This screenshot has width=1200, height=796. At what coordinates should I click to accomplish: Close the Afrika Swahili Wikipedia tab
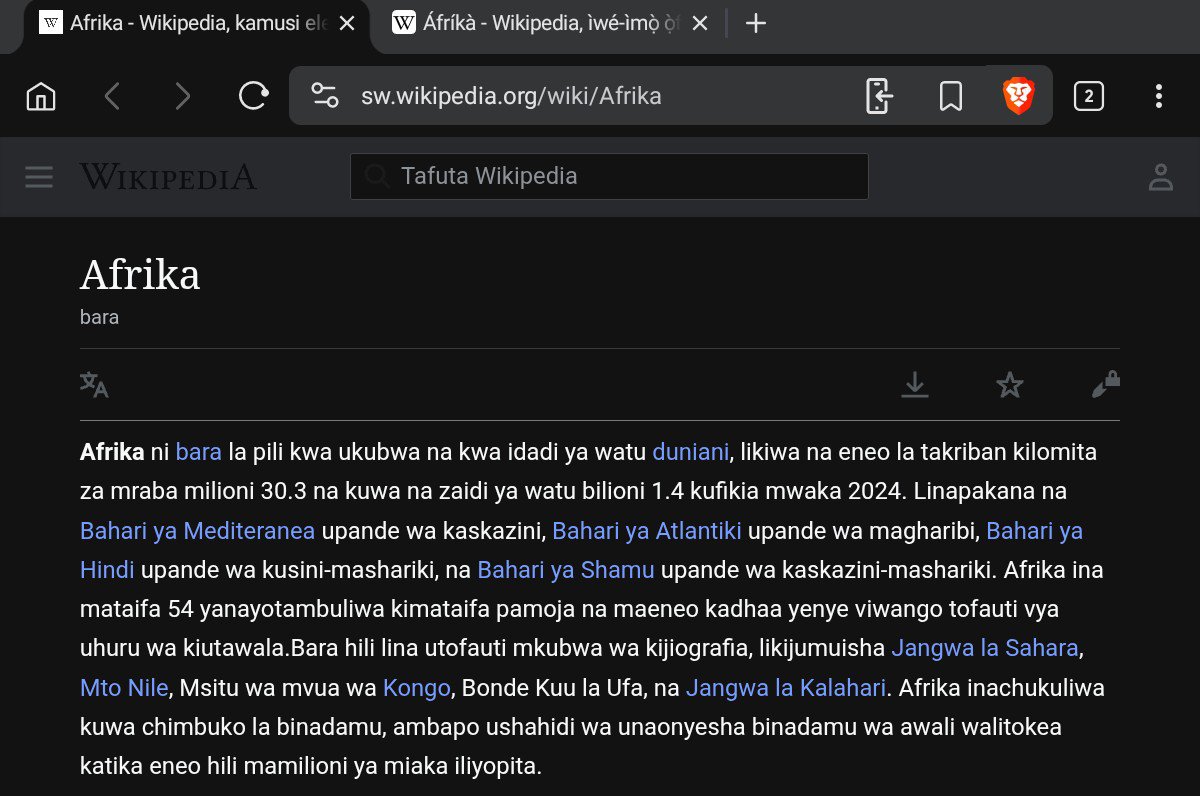(347, 24)
